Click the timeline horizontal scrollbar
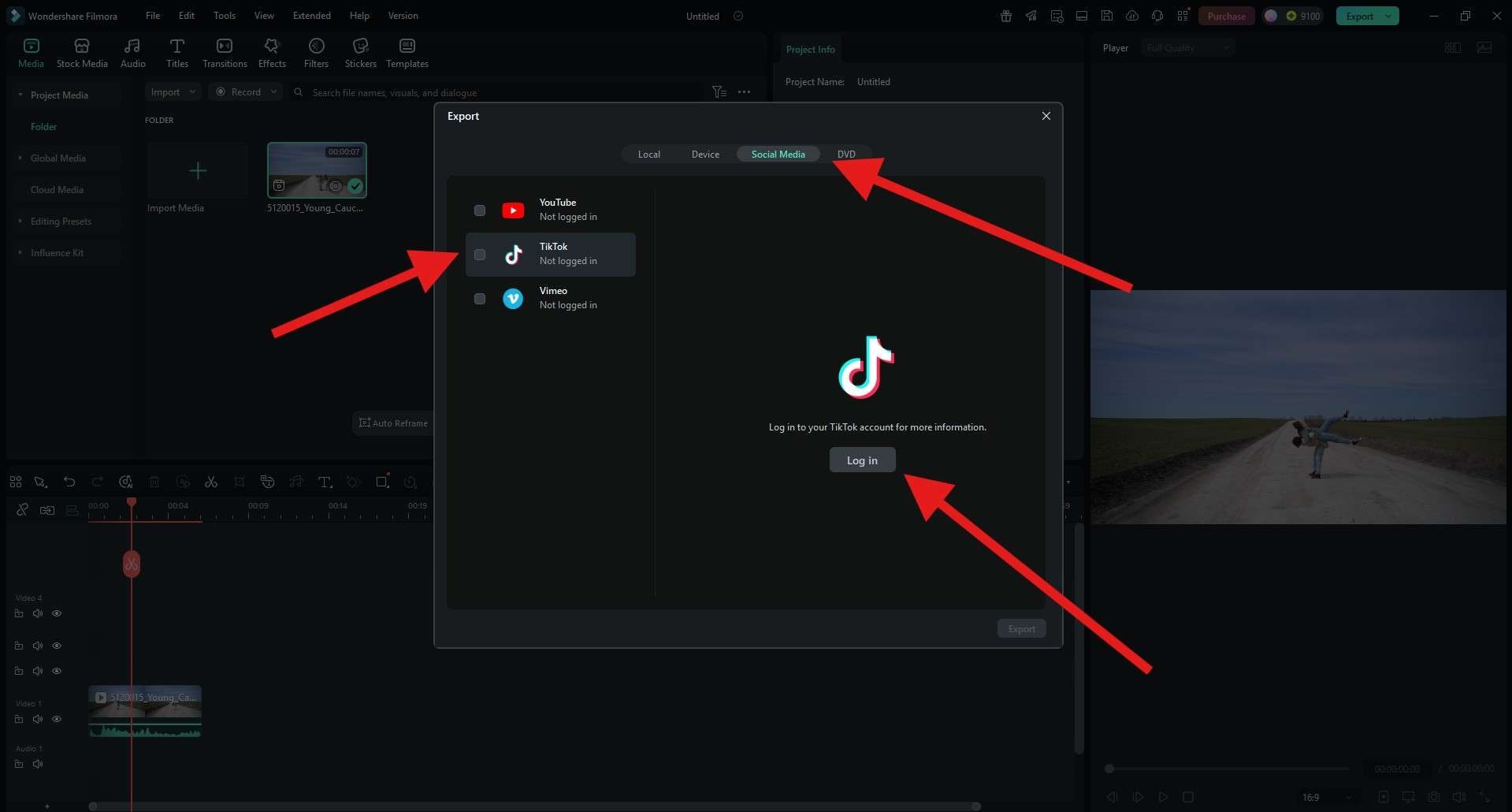The height and width of the screenshot is (812, 1512). click(535, 806)
